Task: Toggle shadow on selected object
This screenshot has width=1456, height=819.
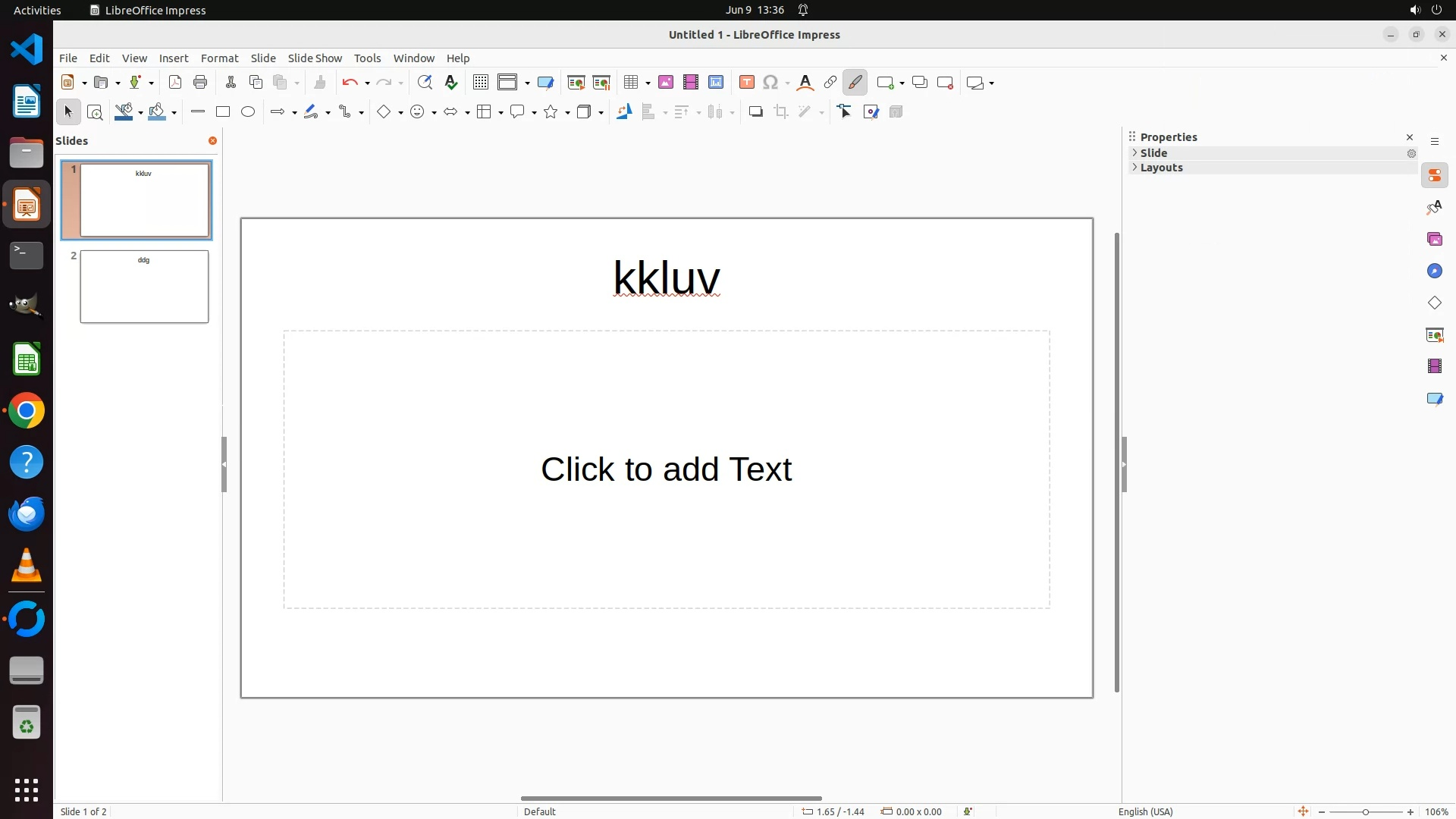Action: (x=755, y=112)
